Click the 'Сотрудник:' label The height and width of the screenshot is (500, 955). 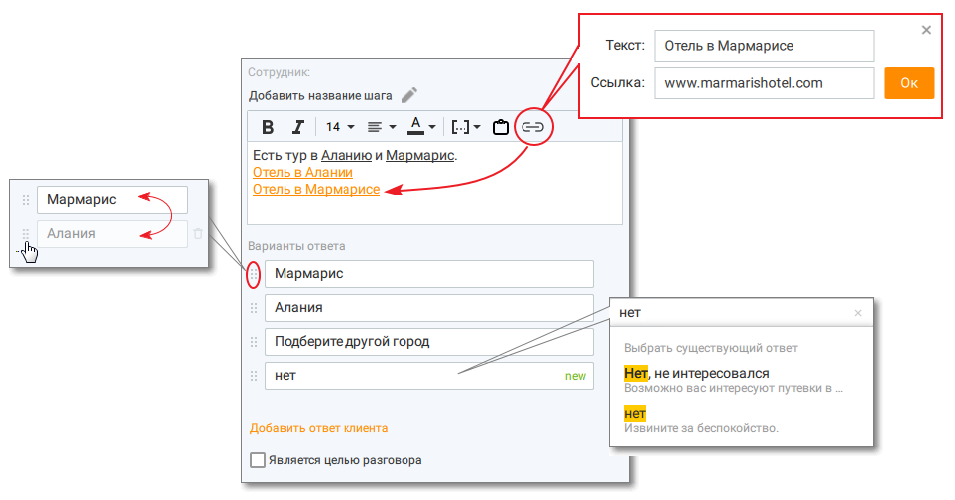pyautogui.click(x=279, y=72)
